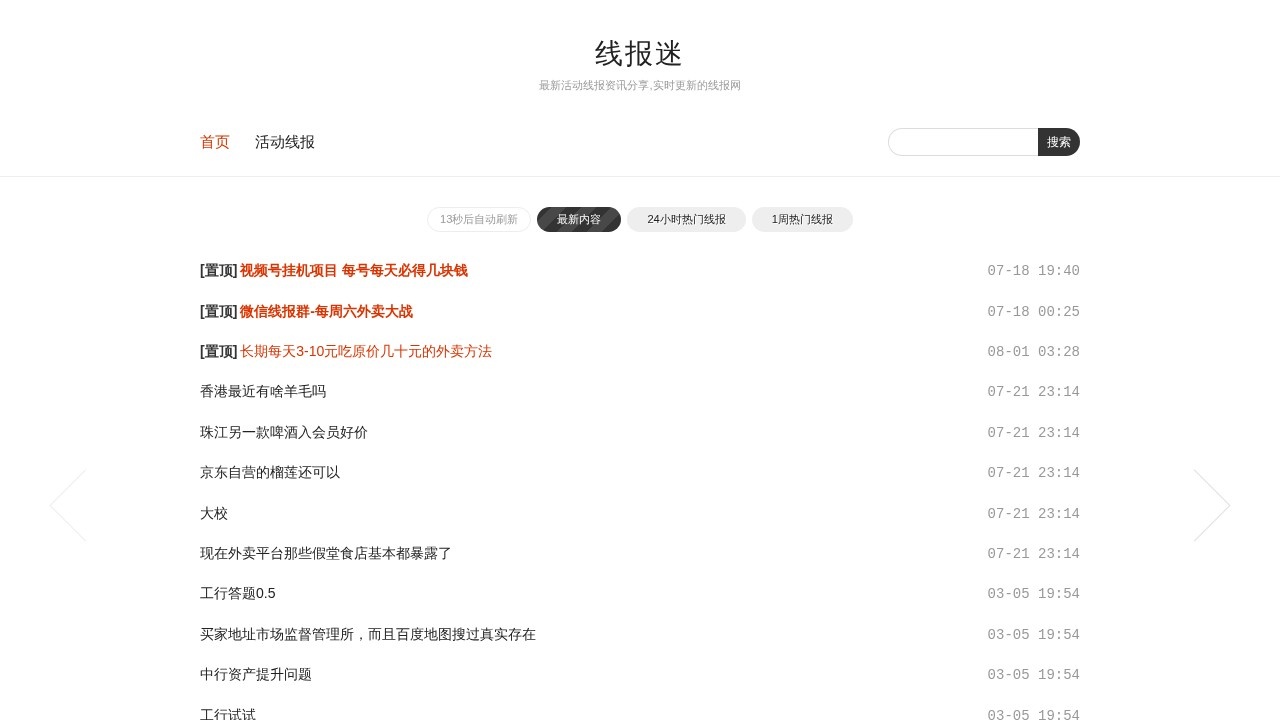Open the post 买家地址市场监督管理所
Viewport: 1280px width, 720px height.
(368, 635)
